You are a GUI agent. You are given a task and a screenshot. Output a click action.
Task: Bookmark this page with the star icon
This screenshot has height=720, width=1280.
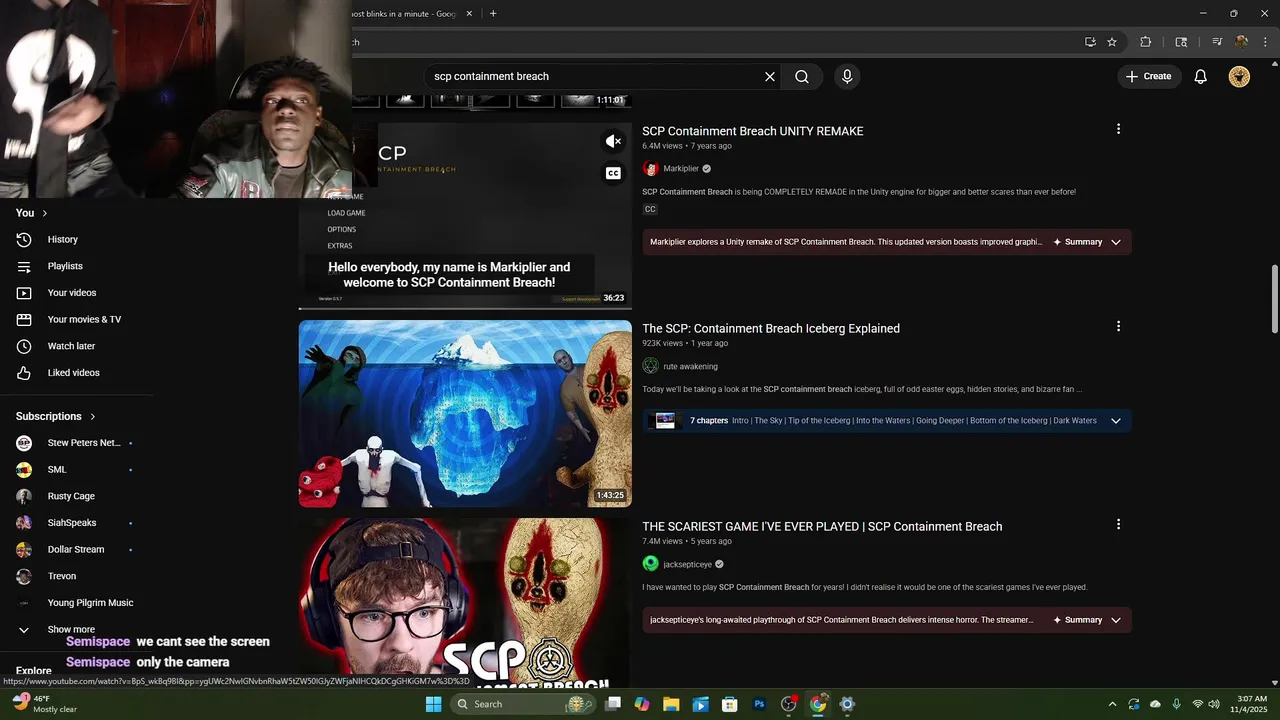[x=1112, y=42]
